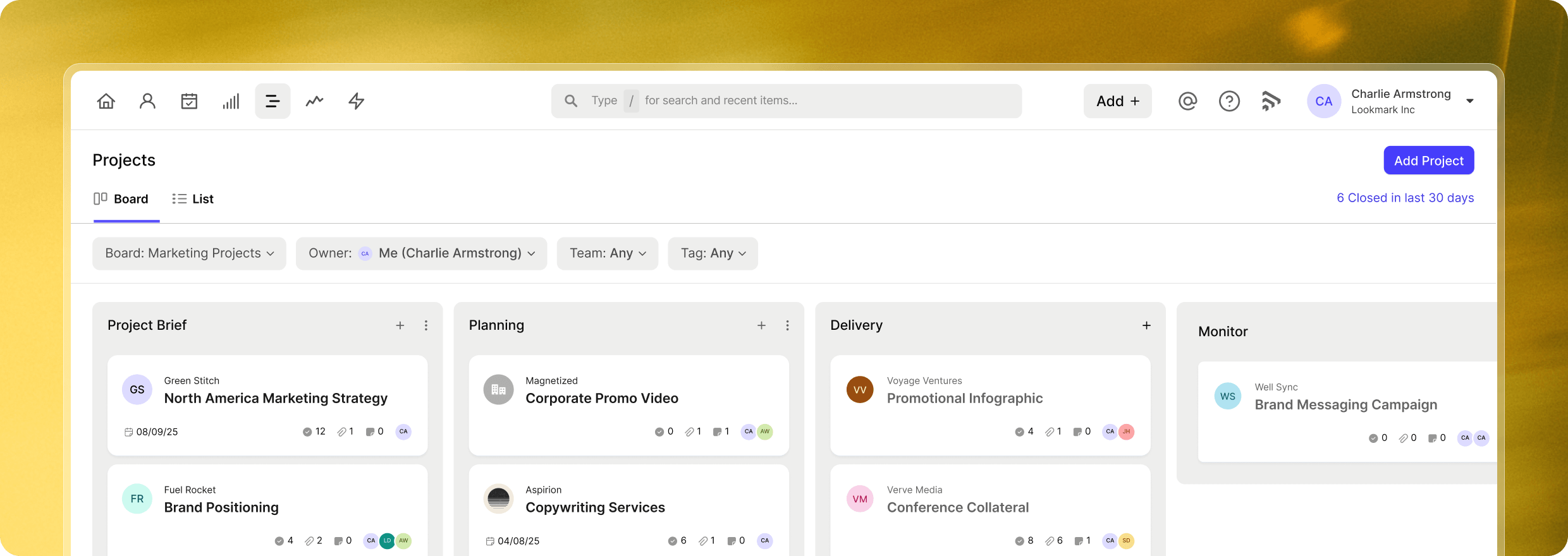Open the Tag: Any filter

tap(713, 253)
